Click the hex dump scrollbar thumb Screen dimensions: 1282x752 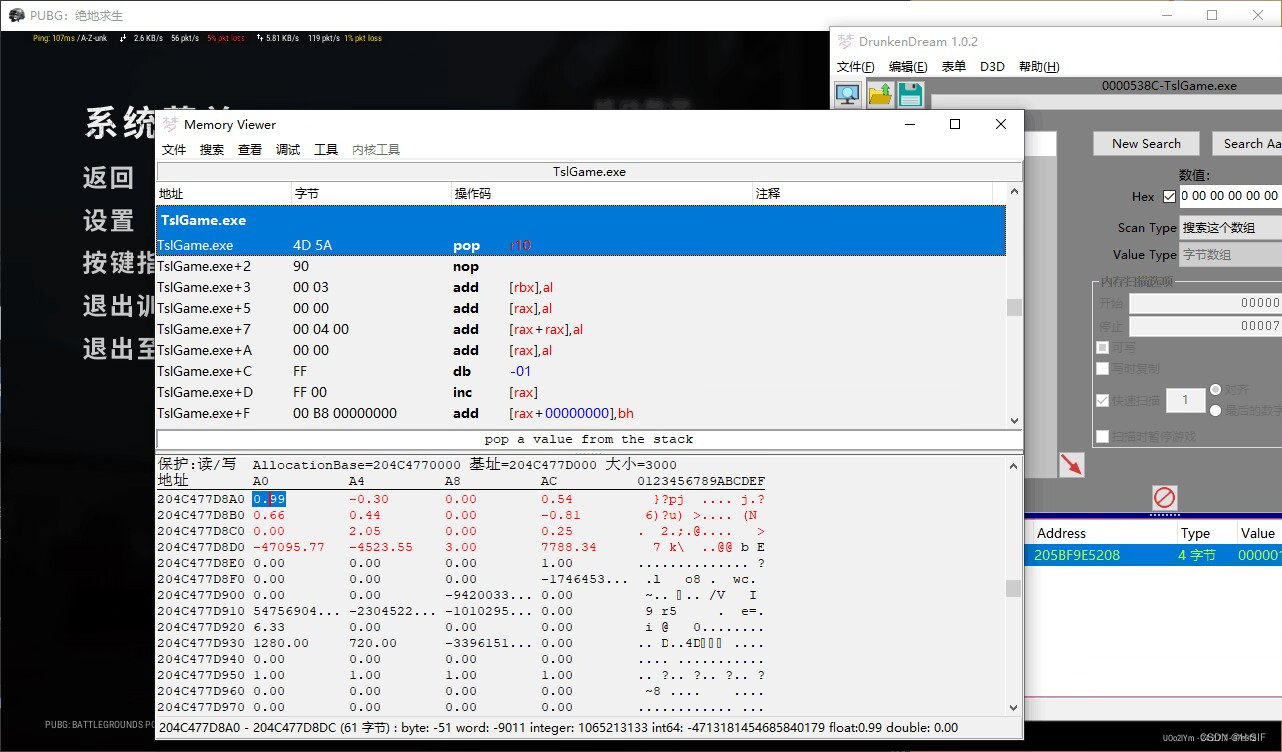[x=1014, y=588]
